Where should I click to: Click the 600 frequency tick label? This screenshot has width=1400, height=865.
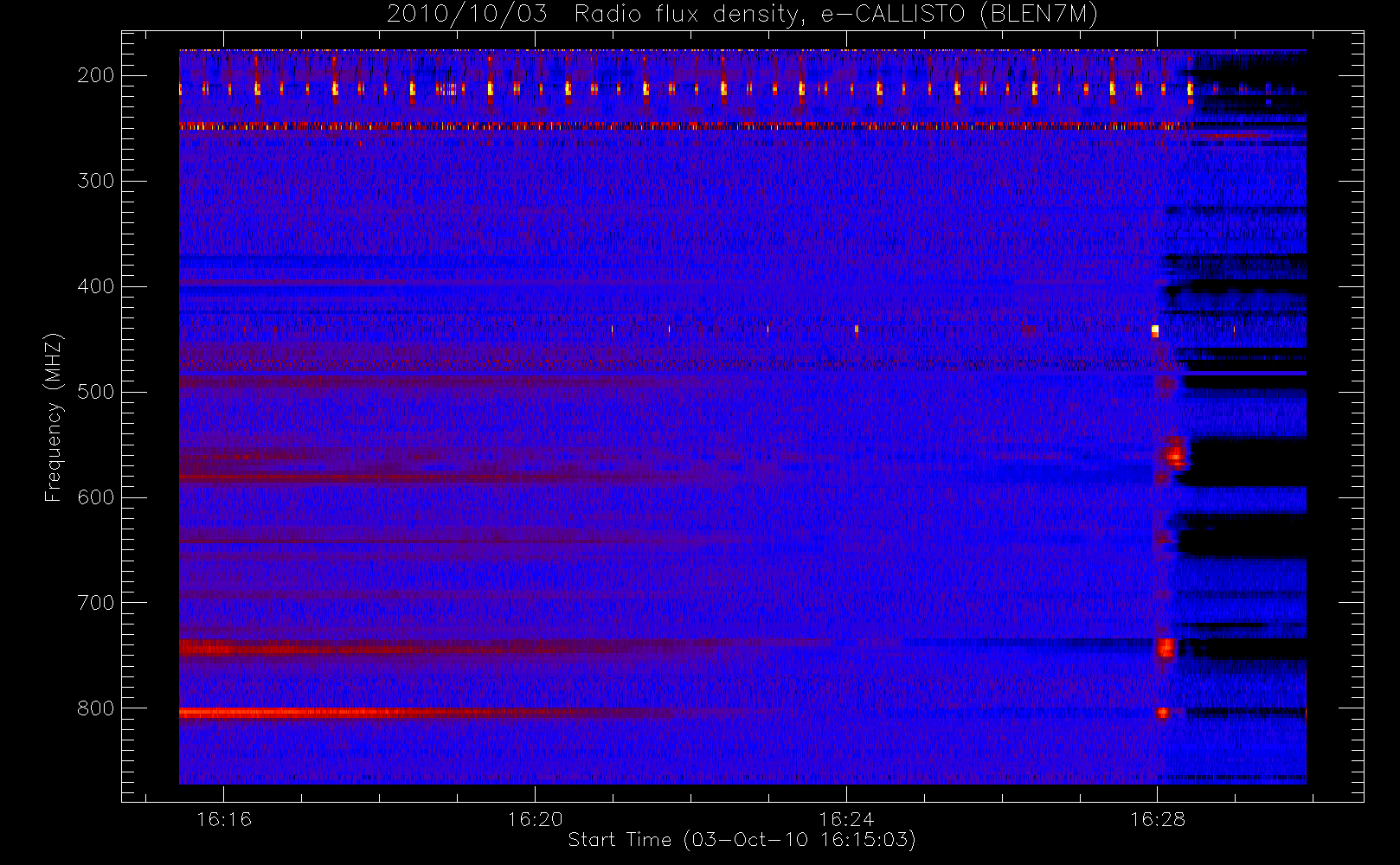tap(96, 497)
